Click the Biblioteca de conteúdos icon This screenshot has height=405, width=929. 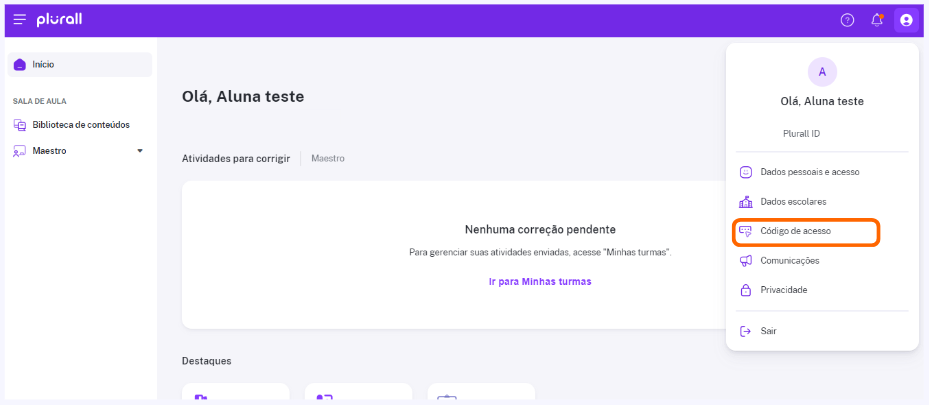(x=20, y=125)
